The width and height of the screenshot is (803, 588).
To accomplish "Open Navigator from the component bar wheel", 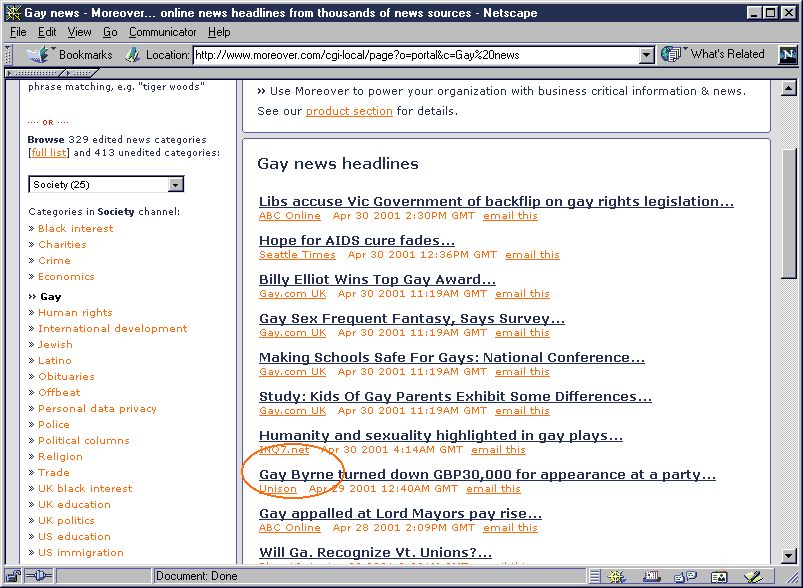I will click(x=617, y=577).
